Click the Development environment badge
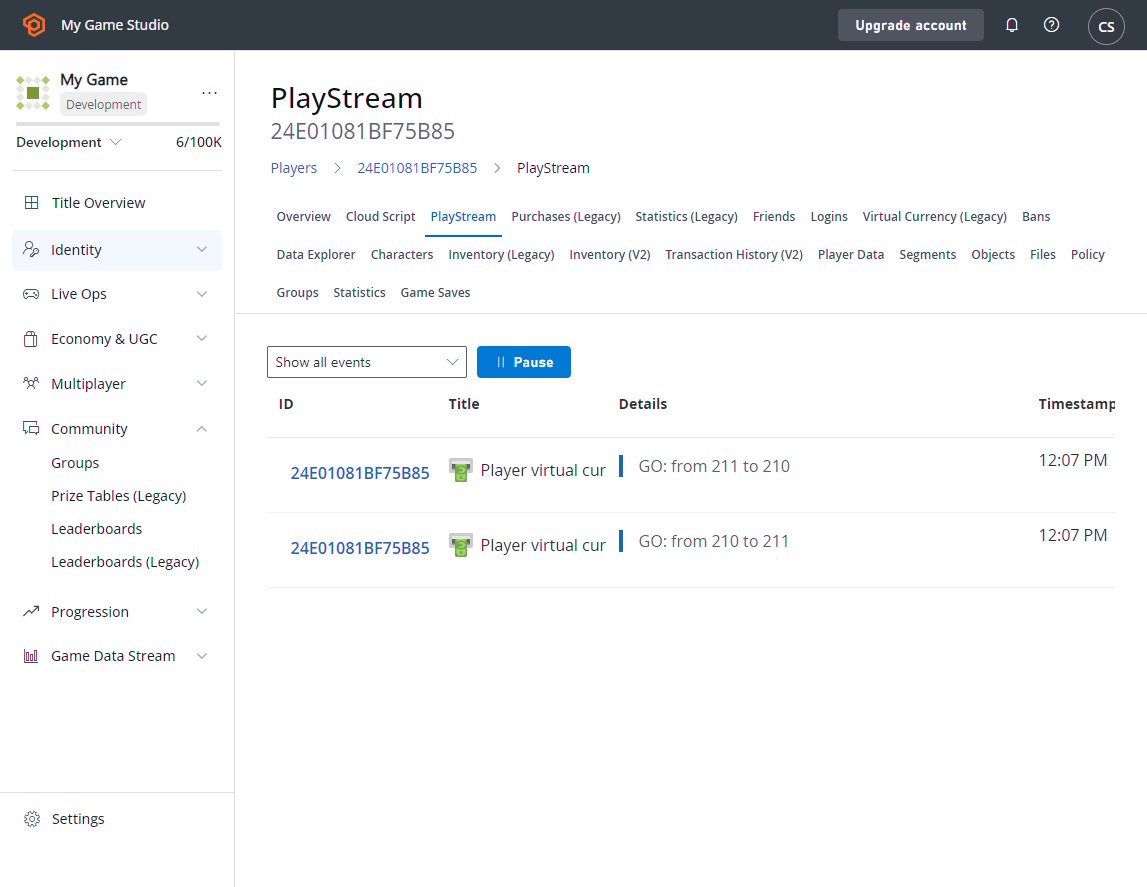This screenshot has height=887, width=1147. tap(103, 104)
